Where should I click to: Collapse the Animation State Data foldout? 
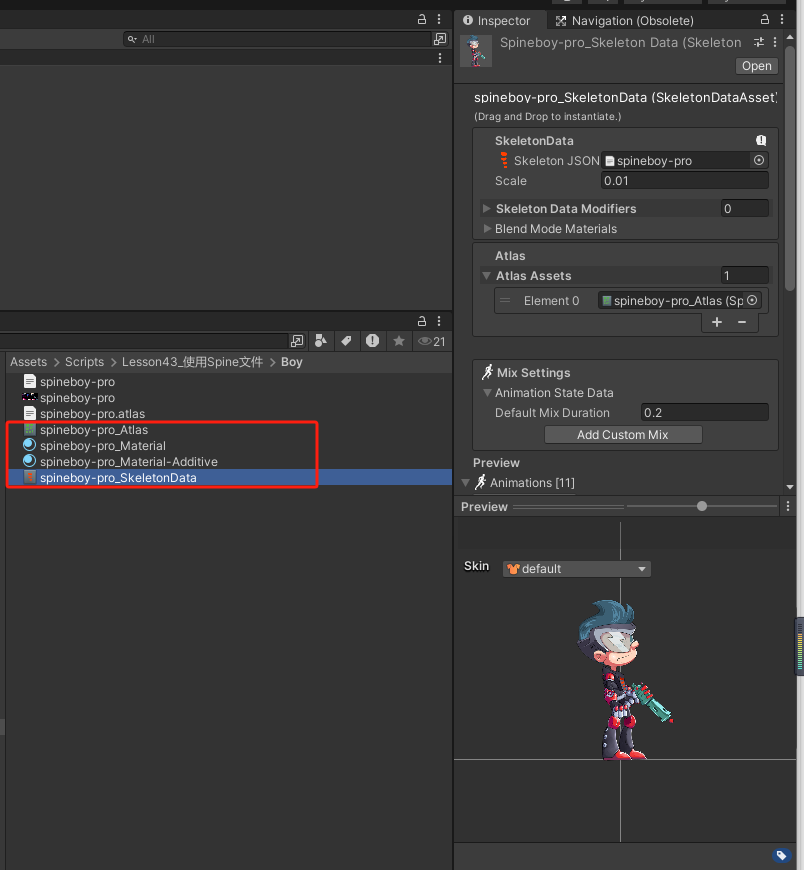[x=487, y=393]
